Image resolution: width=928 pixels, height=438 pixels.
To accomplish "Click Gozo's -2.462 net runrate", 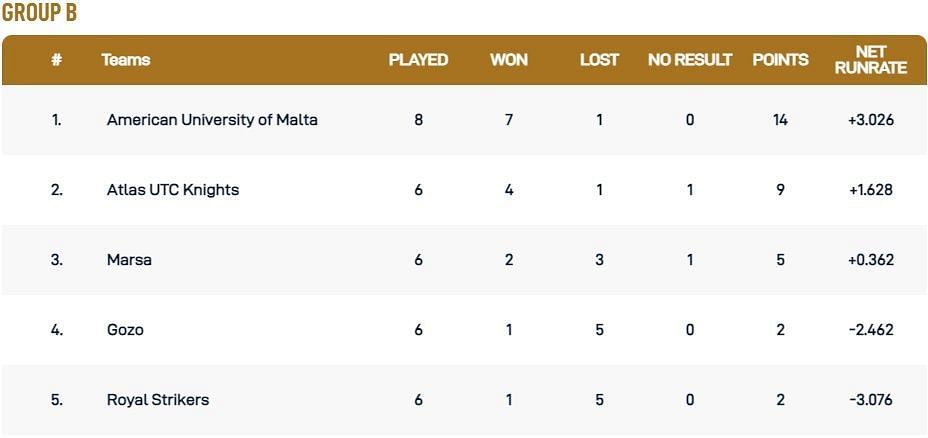I will [x=869, y=330].
